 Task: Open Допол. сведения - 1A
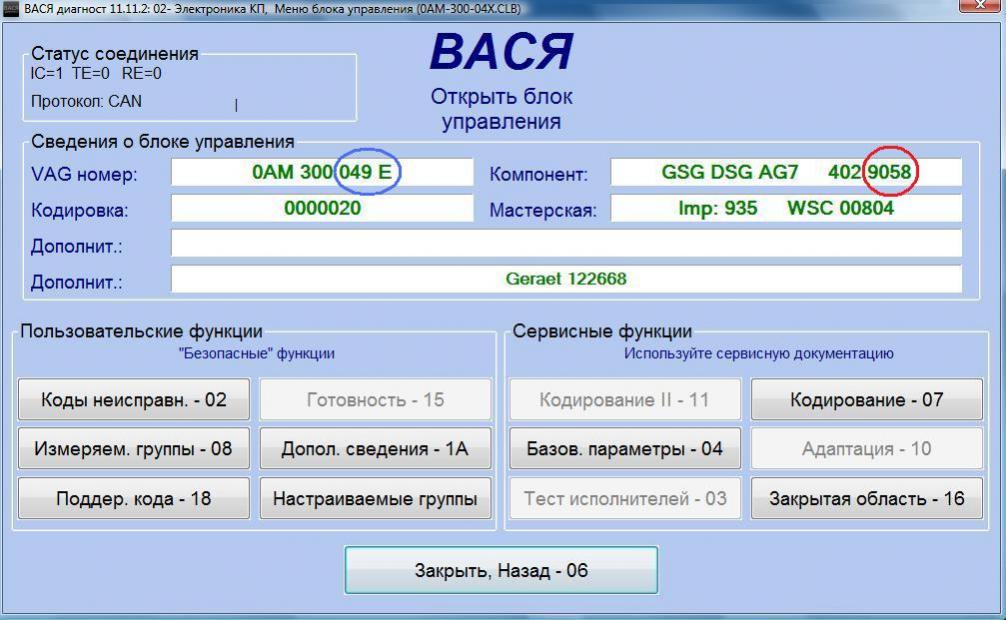[375, 448]
